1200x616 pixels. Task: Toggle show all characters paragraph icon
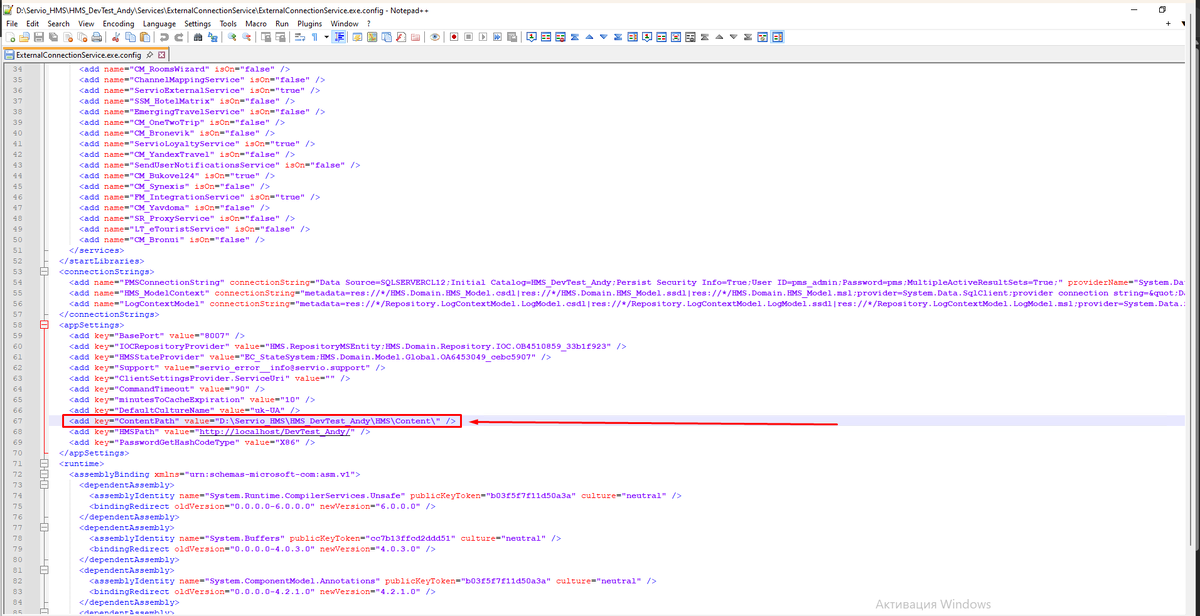[315, 36]
